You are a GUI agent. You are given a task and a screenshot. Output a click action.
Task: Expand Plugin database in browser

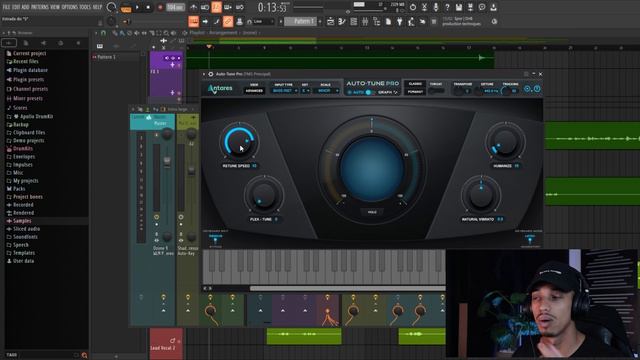(30, 70)
